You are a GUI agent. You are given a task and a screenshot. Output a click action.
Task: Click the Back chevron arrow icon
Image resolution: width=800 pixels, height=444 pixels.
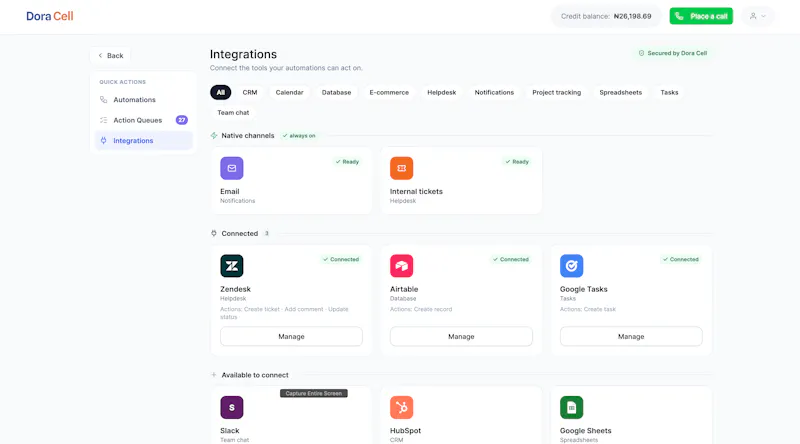pos(100,56)
